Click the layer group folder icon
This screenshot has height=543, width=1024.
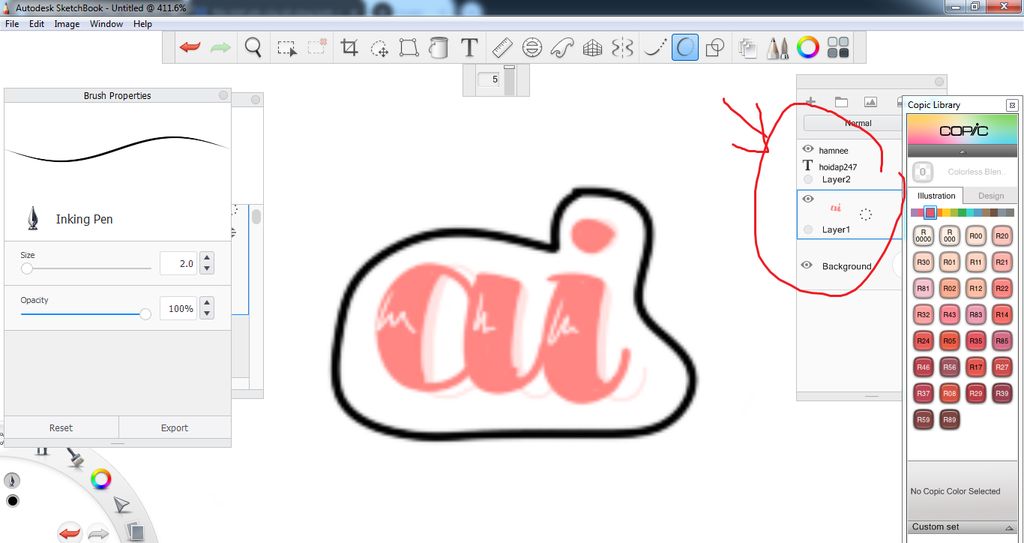pyautogui.click(x=841, y=102)
